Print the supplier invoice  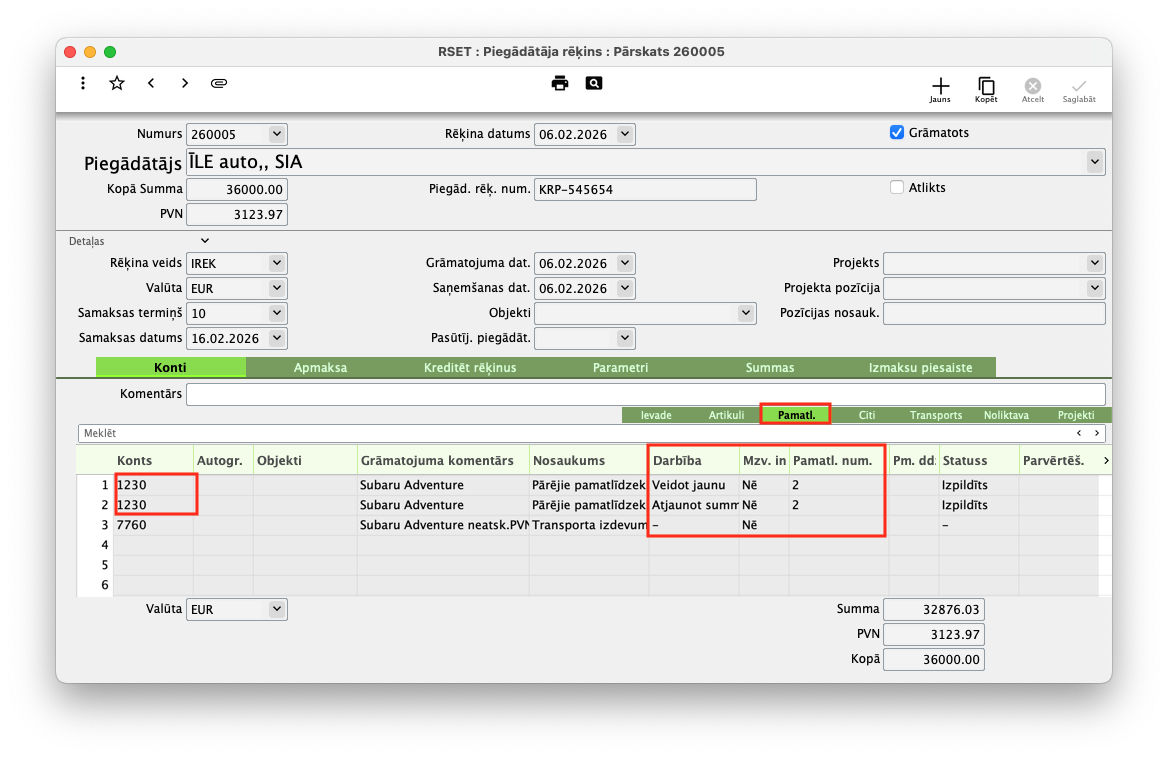(x=560, y=83)
